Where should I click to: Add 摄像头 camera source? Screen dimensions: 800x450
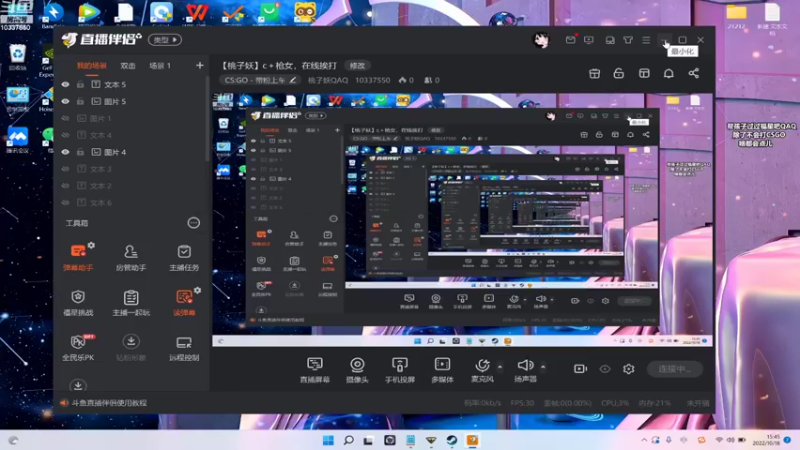[357, 370]
